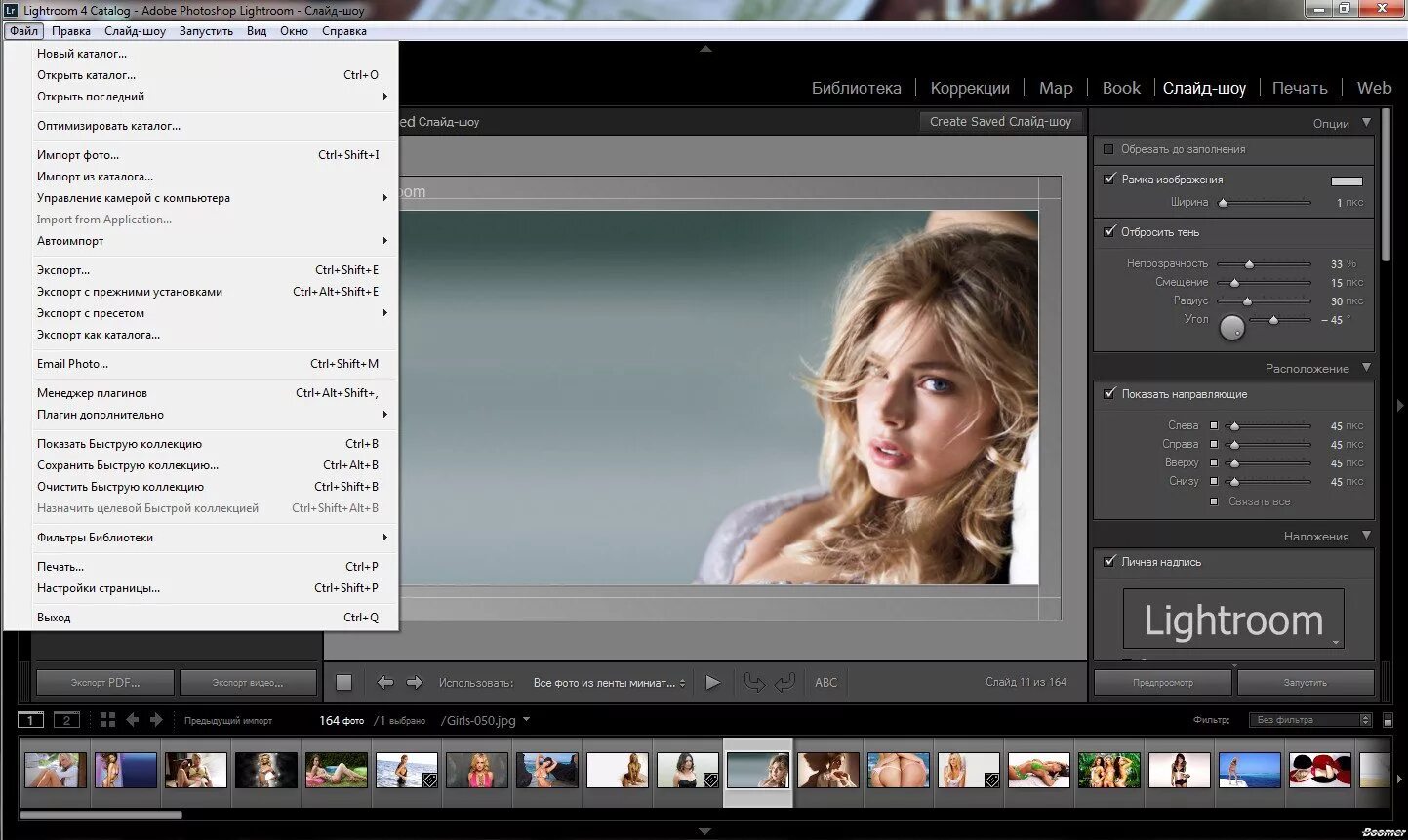Adjust Непрозрачность shadow slider
The image size is (1408, 840).
[x=1249, y=264]
